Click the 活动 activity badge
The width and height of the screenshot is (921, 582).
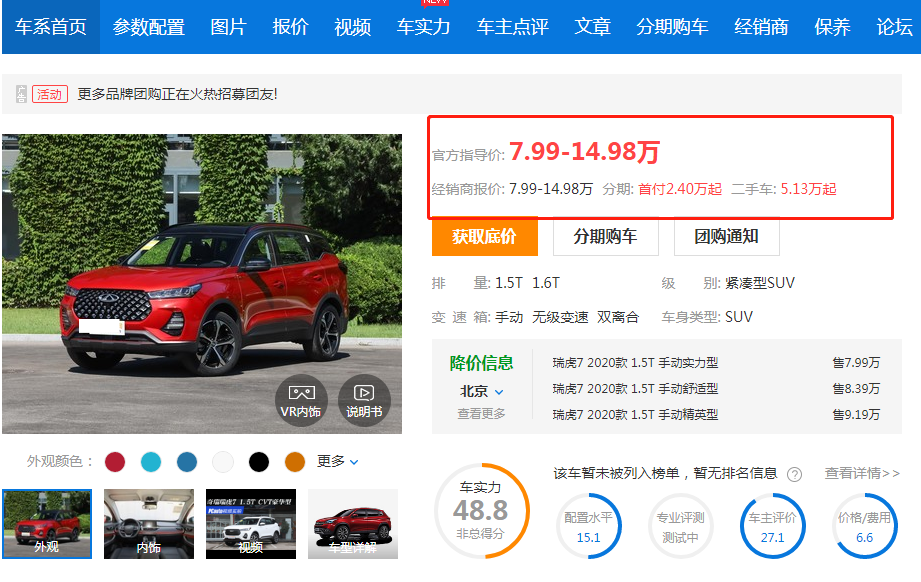[x=48, y=94]
